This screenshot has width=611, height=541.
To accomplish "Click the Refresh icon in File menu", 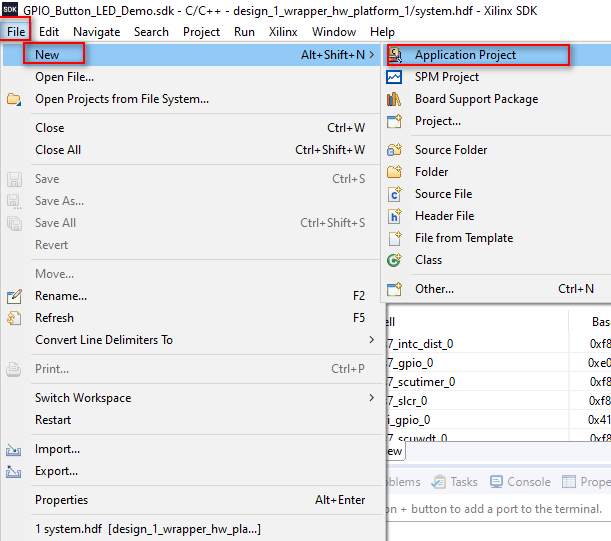I will coord(14,318).
